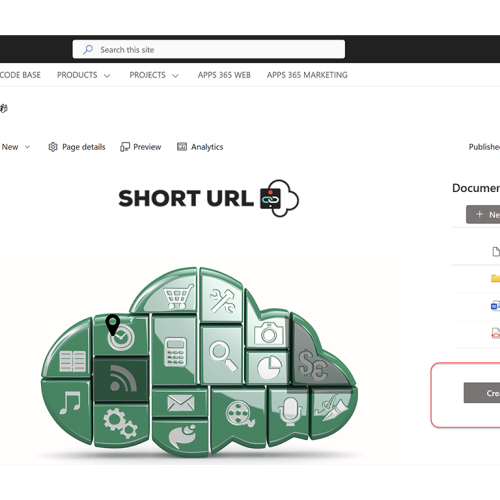Image resolution: width=500 pixels, height=500 pixels.
Task: Click the Documents heading
Action: click(476, 188)
